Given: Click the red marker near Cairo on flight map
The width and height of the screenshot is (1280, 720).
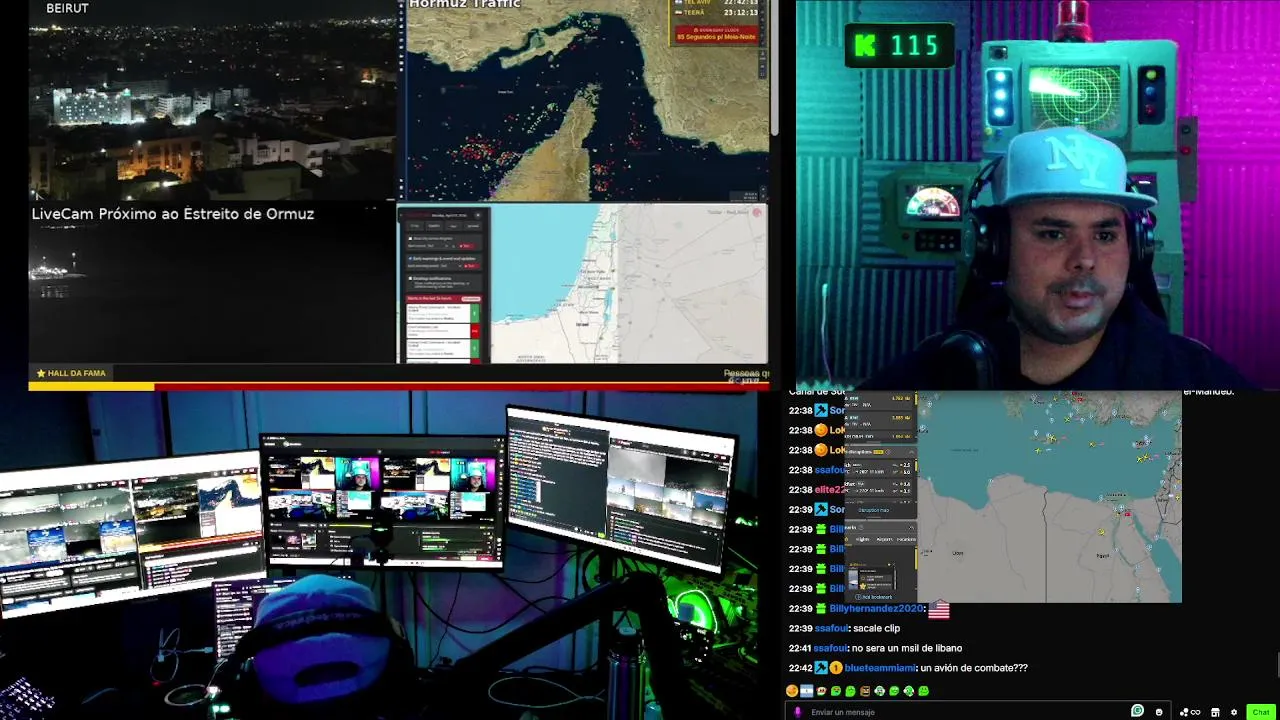Looking at the screenshot, I should click(1127, 514).
